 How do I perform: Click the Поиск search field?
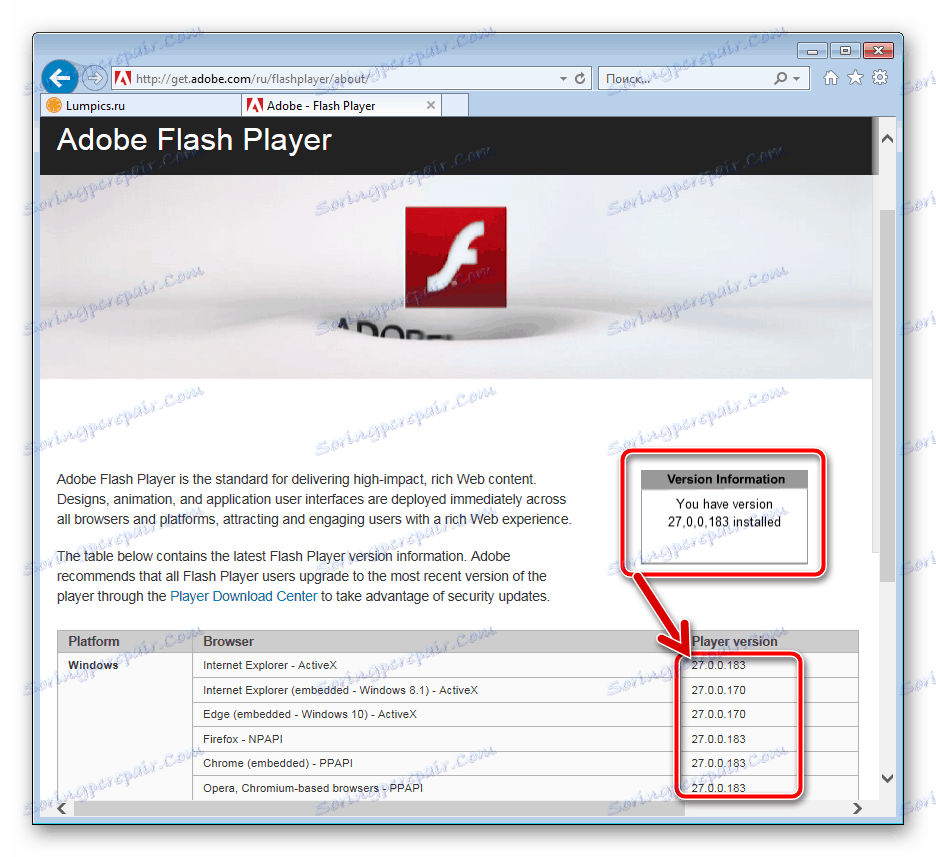(x=670, y=77)
